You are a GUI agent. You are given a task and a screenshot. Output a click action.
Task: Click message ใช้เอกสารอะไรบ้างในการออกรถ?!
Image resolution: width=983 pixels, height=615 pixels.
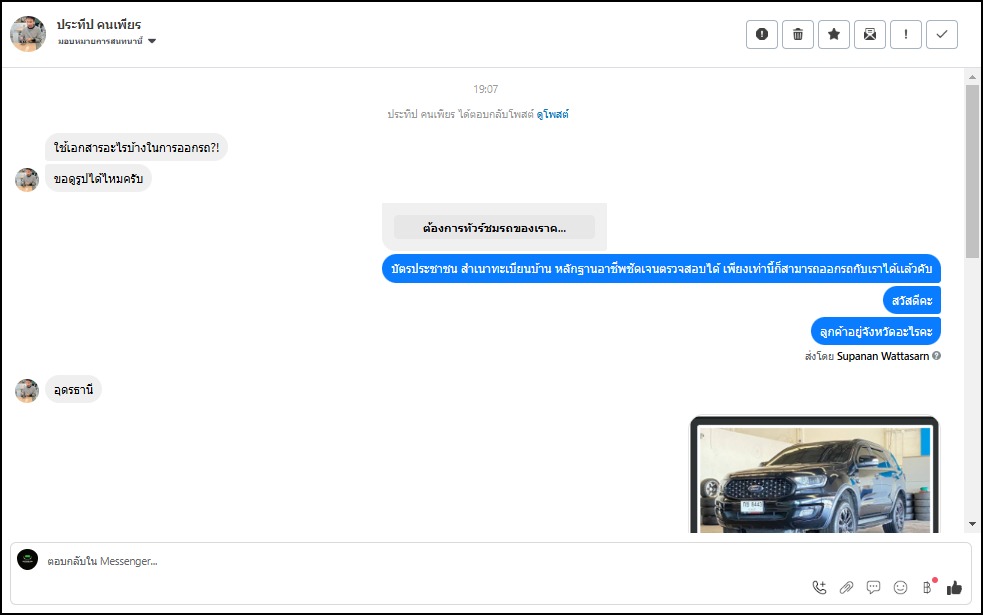pos(136,147)
